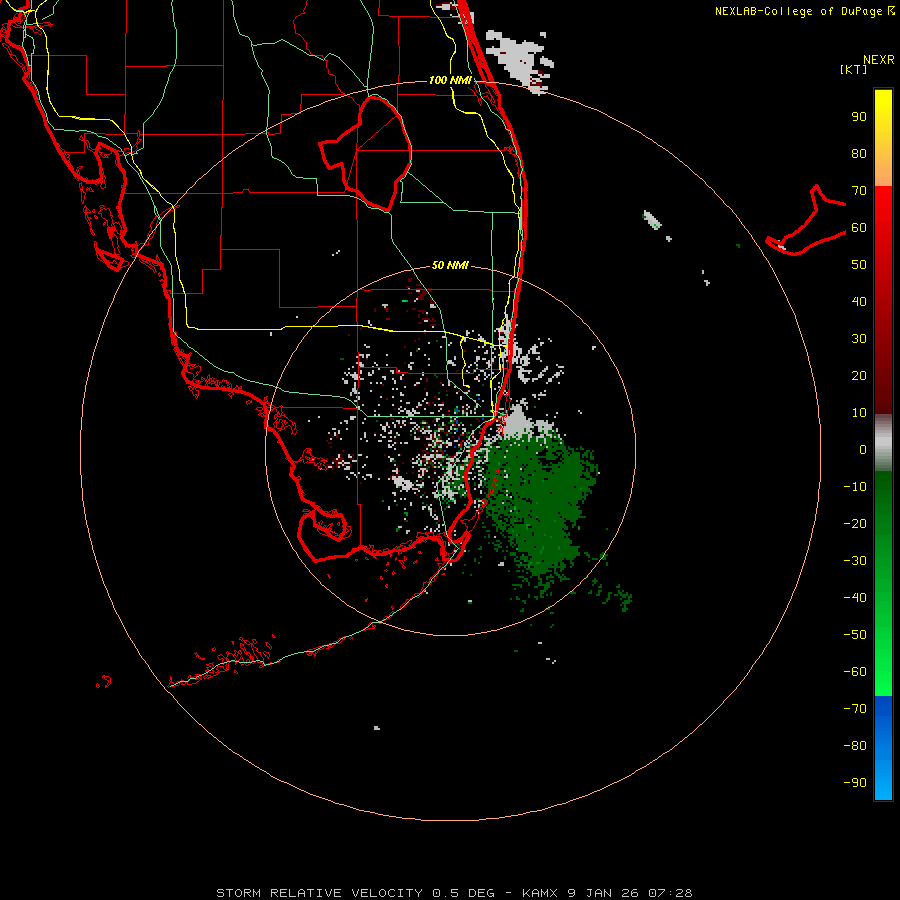Click the -80 value on the velocity scale
The image size is (900, 900).
(855, 746)
